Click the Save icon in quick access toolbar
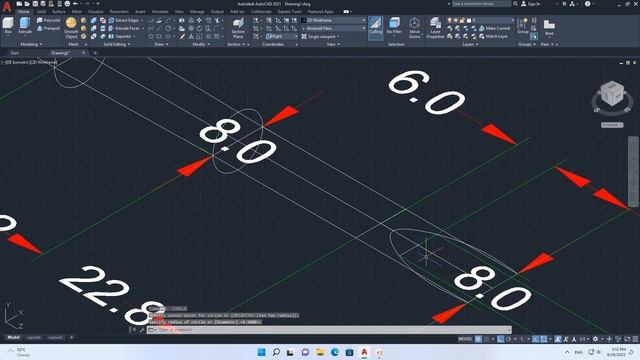The image size is (640, 360). (x=35, y=4)
